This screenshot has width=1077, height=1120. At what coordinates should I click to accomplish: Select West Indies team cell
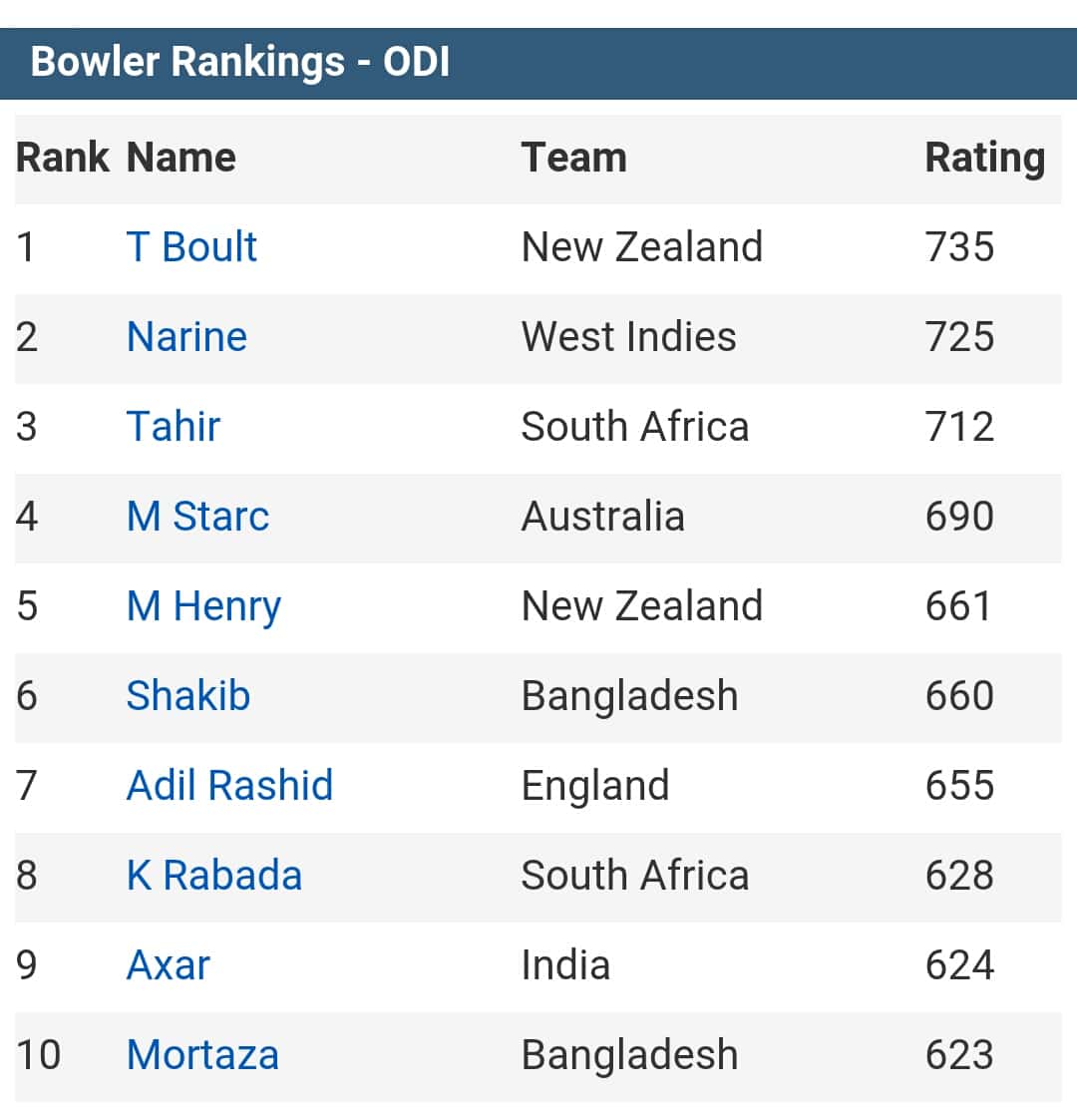pos(629,337)
